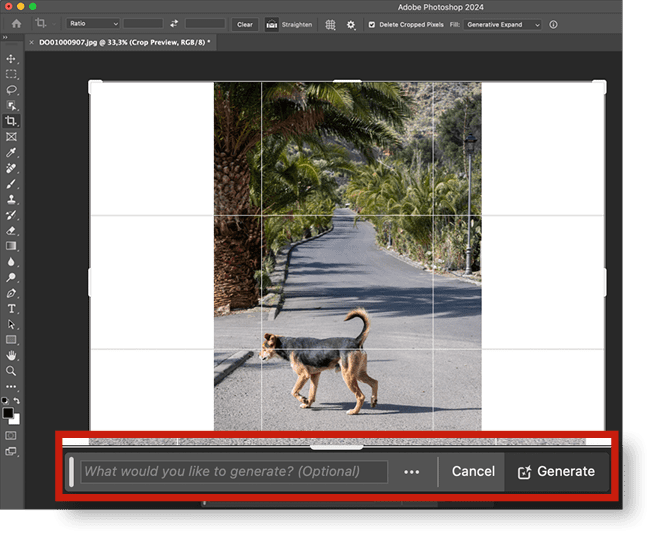Toggle Quick Mask mode

tap(11, 436)
